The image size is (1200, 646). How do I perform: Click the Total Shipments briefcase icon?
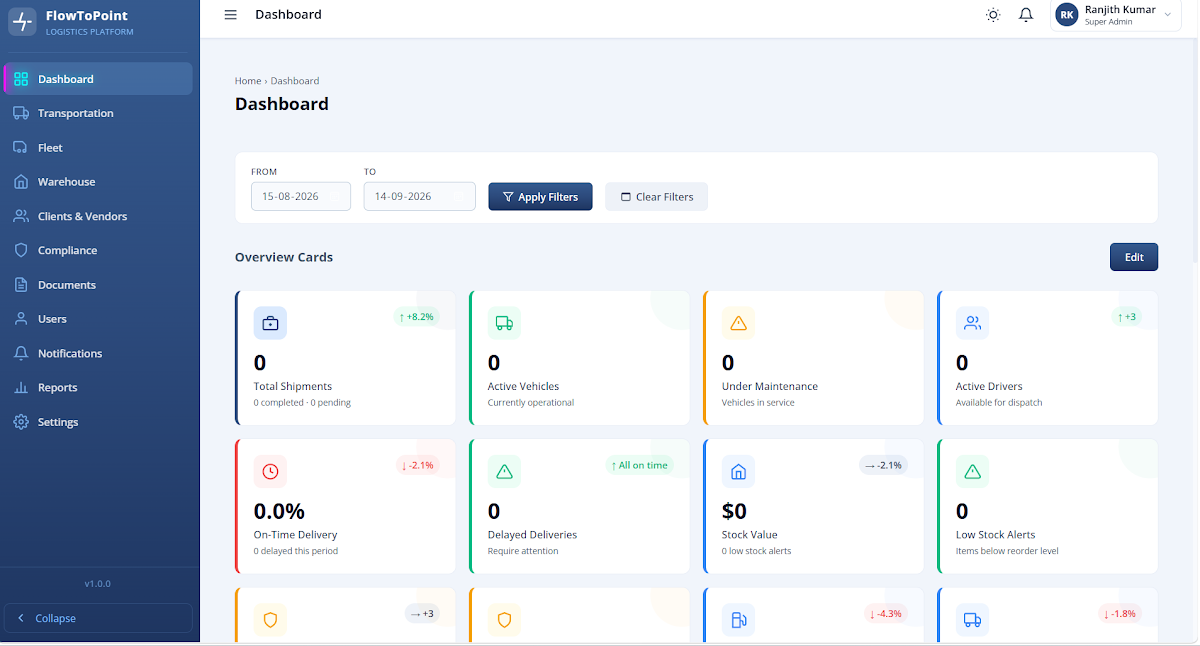point(270,323)
